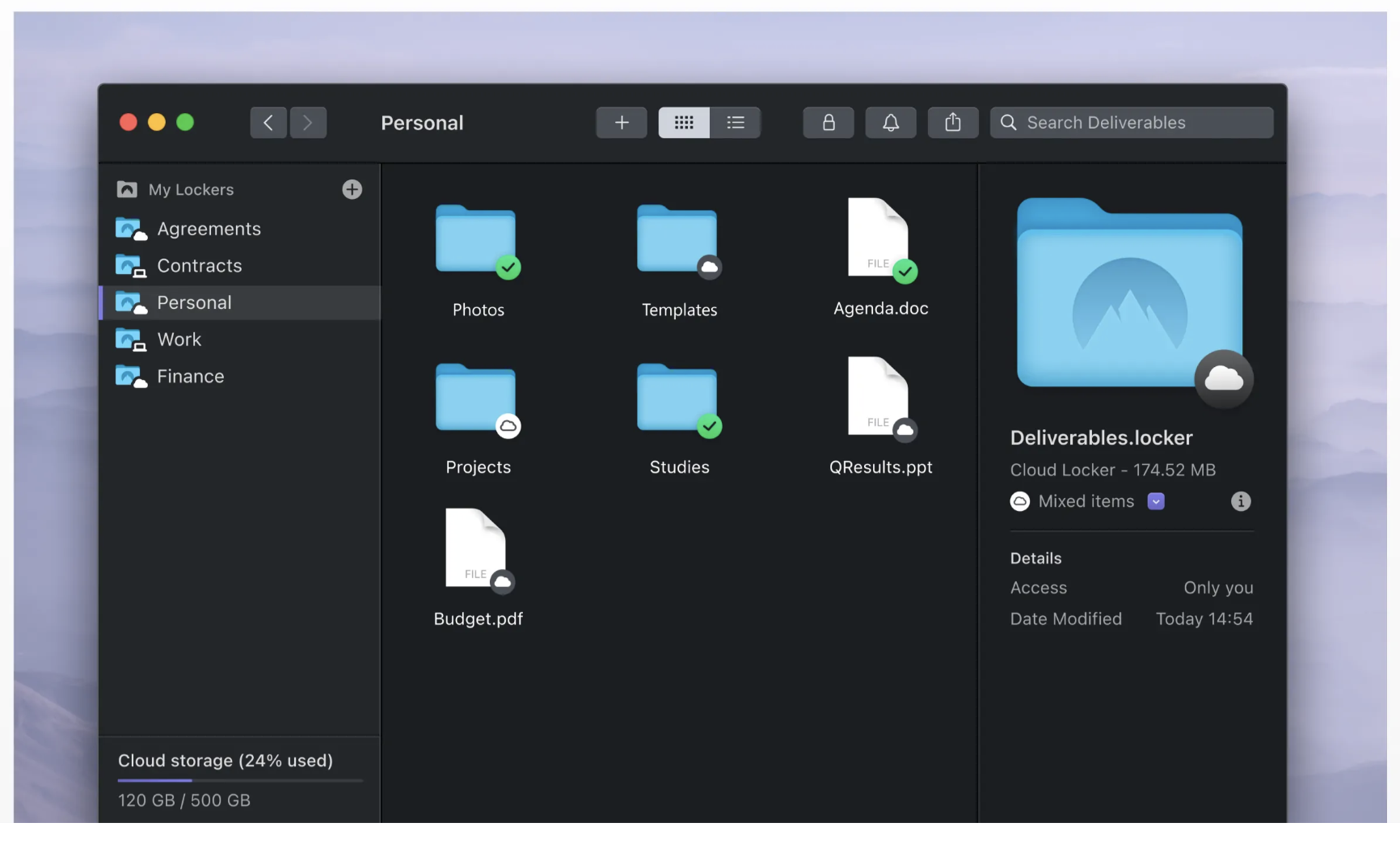The height and width of the screenshot is (844, 1400).
Task: Select the Photos folder
Action: 478,260
